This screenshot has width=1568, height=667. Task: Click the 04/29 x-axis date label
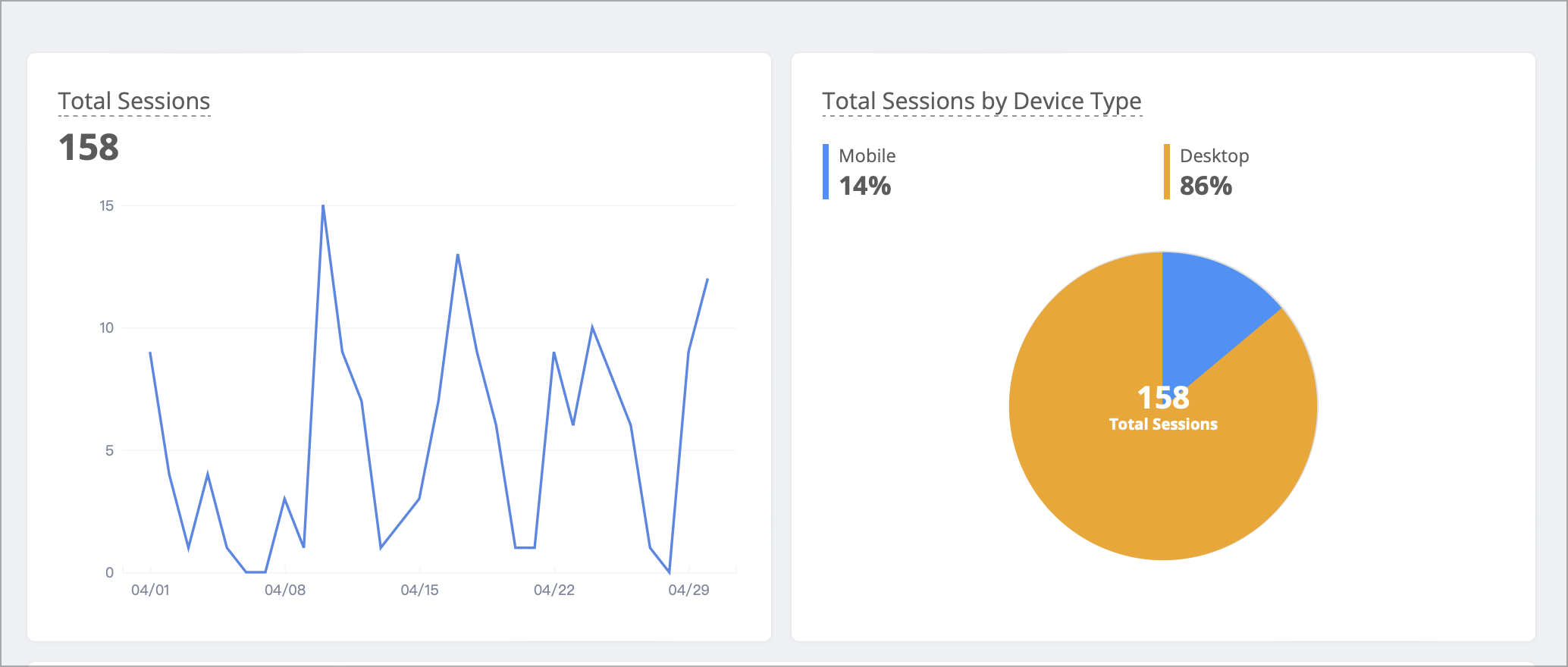tap(688, 590)
